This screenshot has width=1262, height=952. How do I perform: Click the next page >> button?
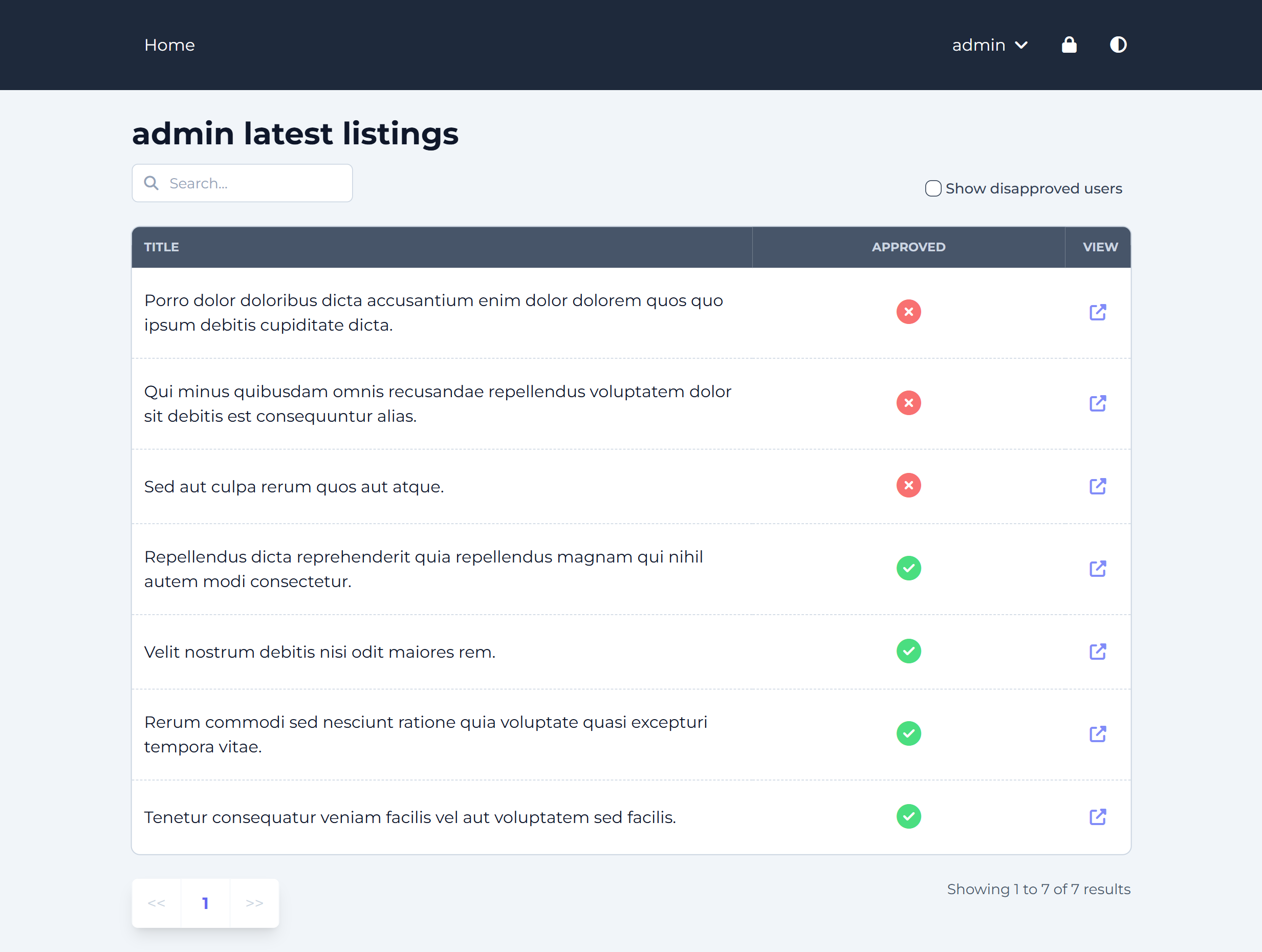click(x=254, y=903)
